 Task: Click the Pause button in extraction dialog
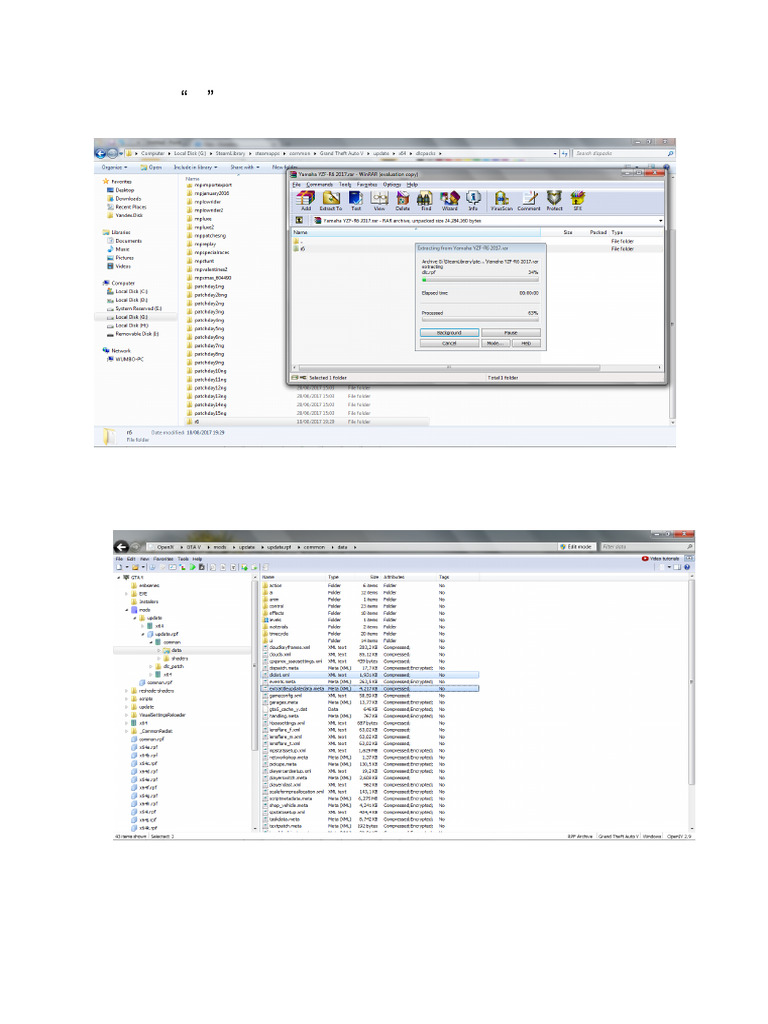[x=511, y=332]
